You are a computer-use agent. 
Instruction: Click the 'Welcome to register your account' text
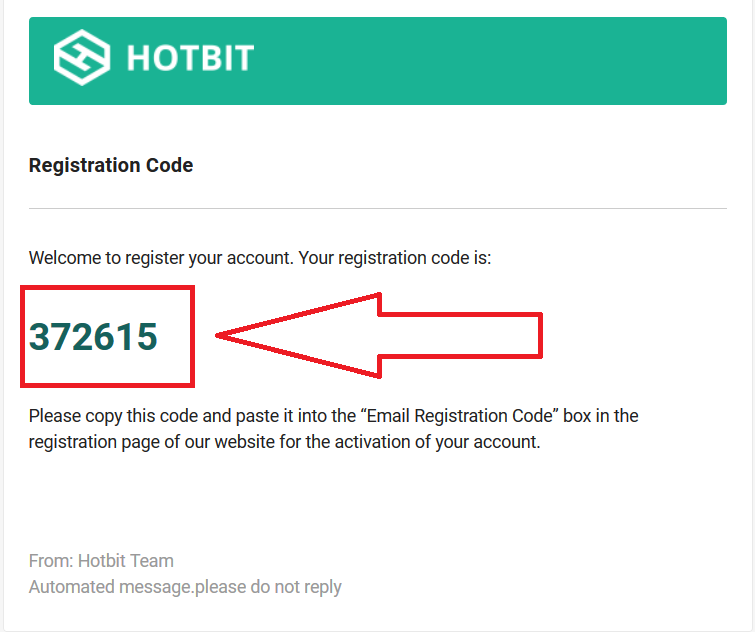[x=161, y=258]
